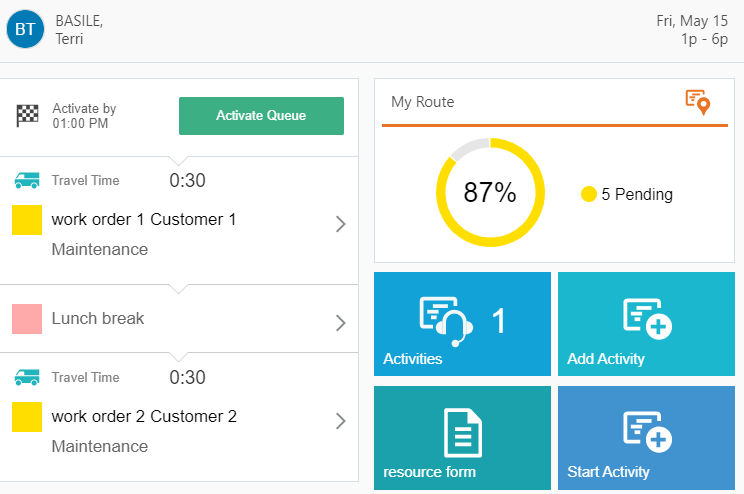744x494 pixels.
Task: Open the Activities tile
Action: pos(462,324)
